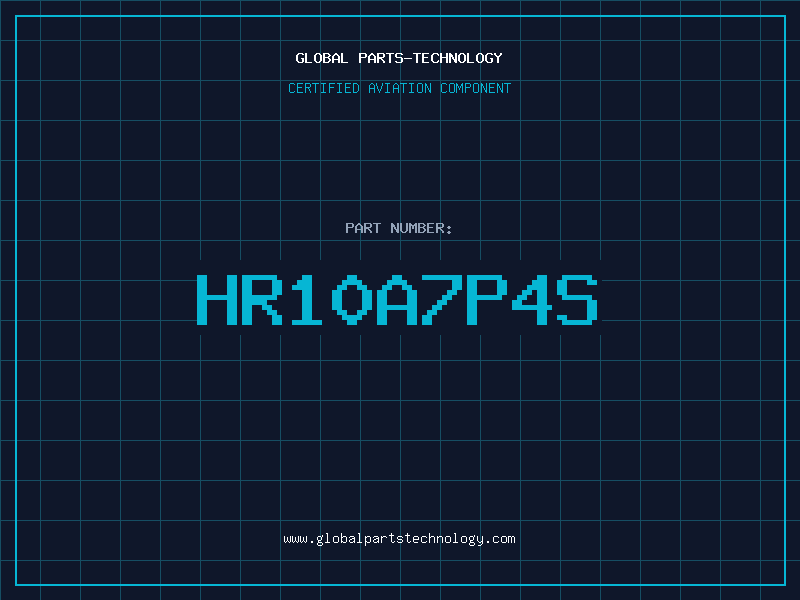The width and height of the screenshot is (800, 600).
Task: Click the digit 1 in part number
Action: click(x=308, y=299)
